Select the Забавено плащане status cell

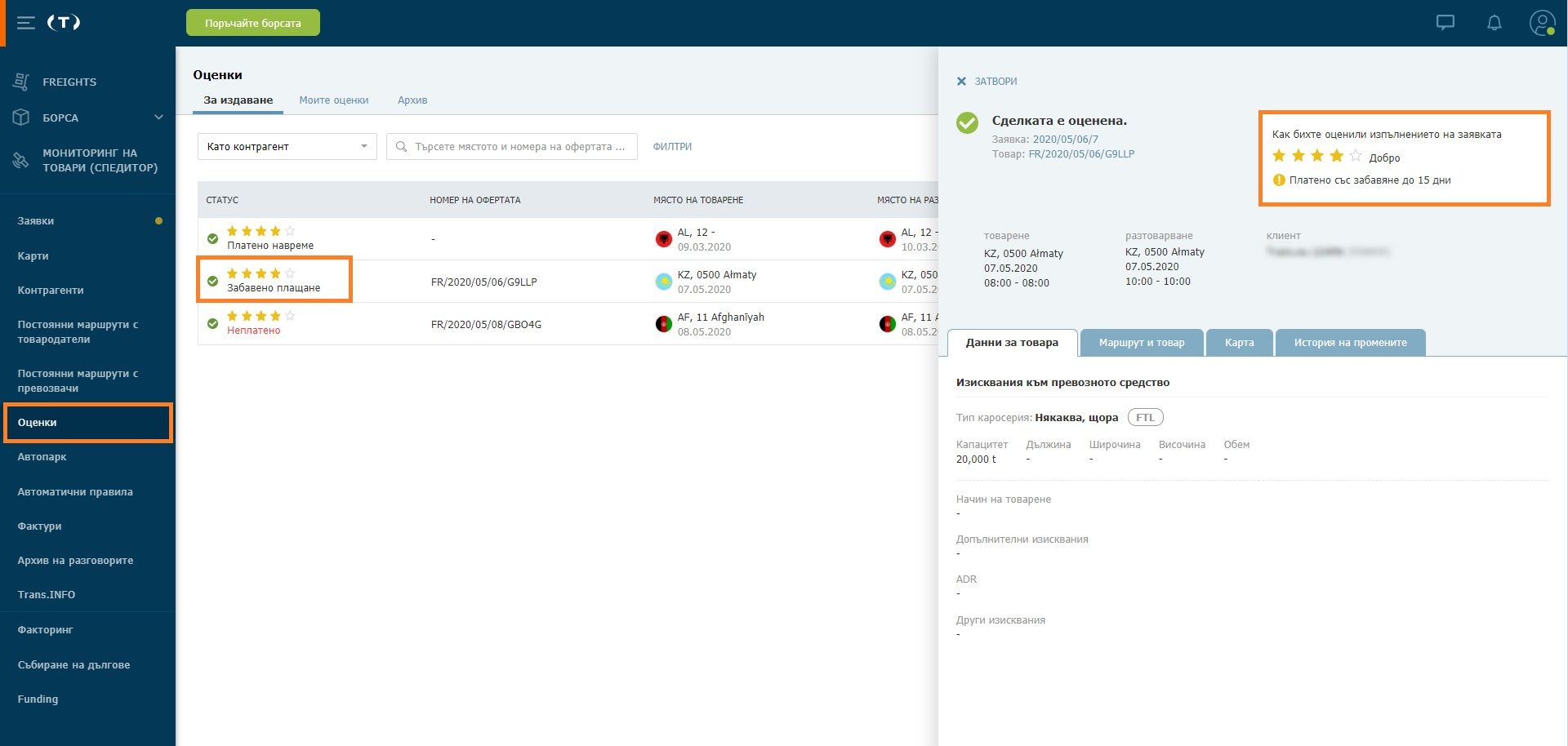click(x=274, y=281)
